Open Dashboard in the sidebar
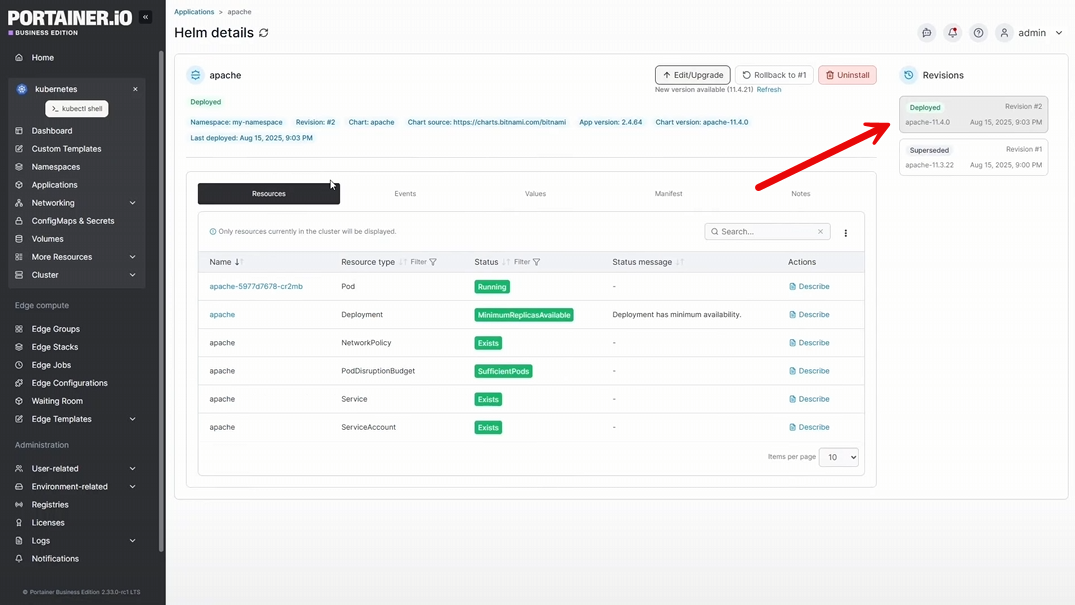This screenshot has width=1075, height=605. coord(51,131)
